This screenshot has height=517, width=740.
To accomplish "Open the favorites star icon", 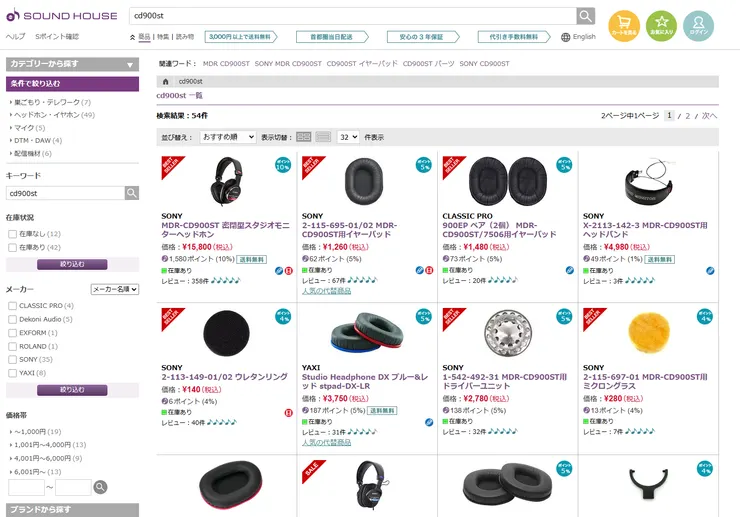I will (661, 26).
